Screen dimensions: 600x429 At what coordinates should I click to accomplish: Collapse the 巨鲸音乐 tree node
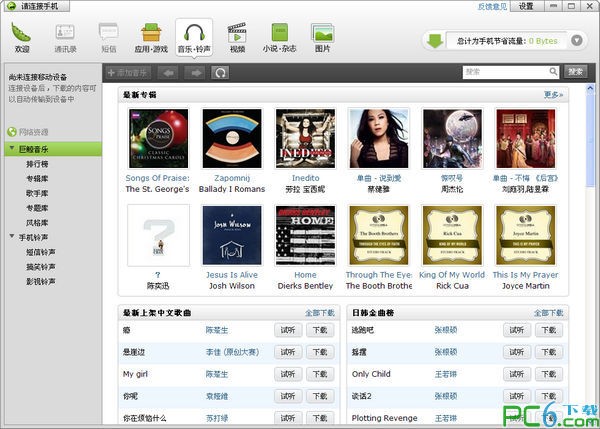(12, 148)
